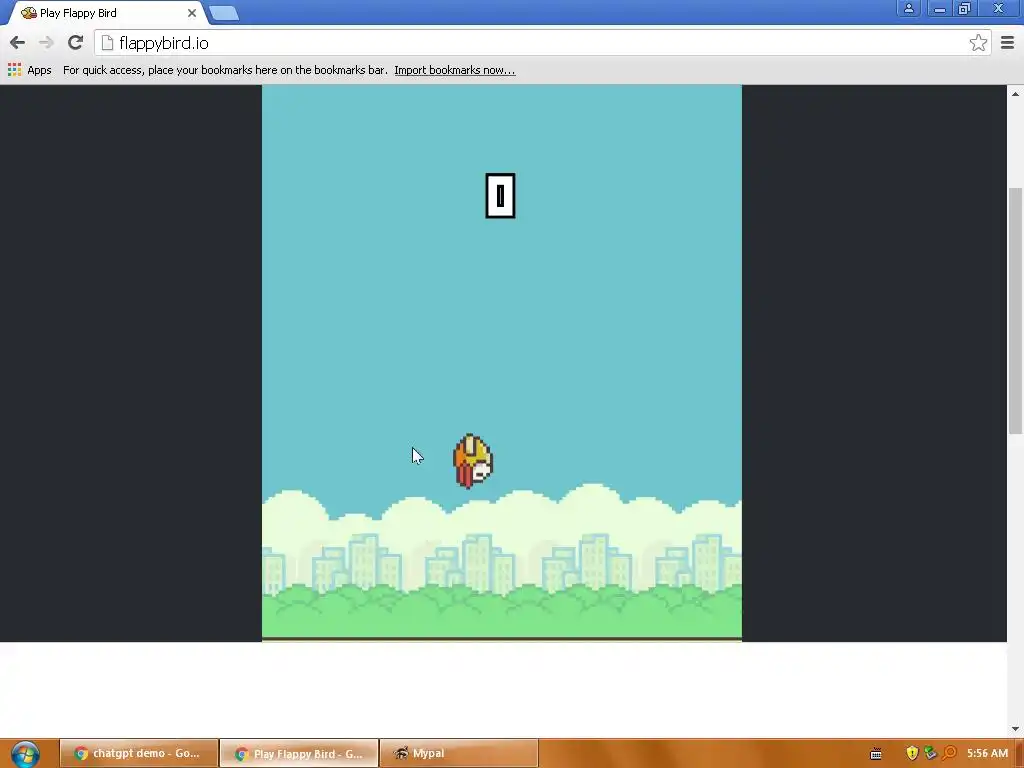Click the flappybird.io address bar
The image size is (1024, 768).
pyautogui.click(x=542, y=43)
